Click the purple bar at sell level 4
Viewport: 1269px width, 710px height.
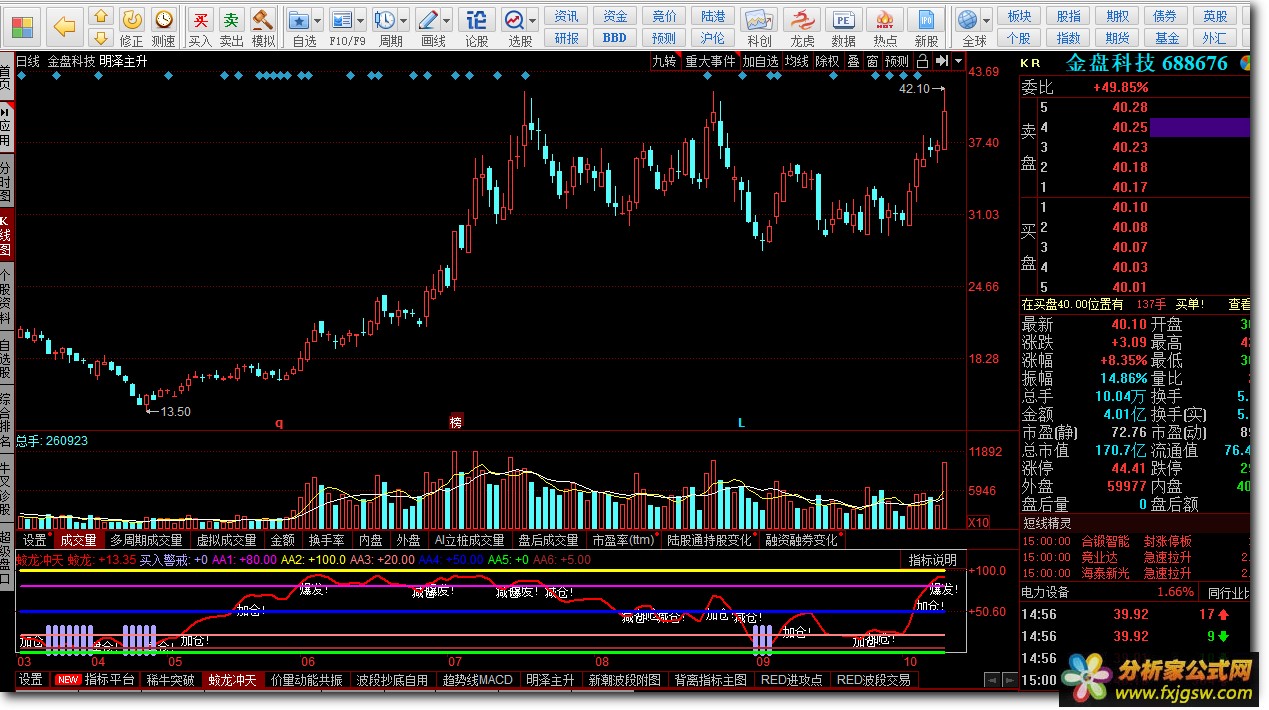(x=1199, y=127)
